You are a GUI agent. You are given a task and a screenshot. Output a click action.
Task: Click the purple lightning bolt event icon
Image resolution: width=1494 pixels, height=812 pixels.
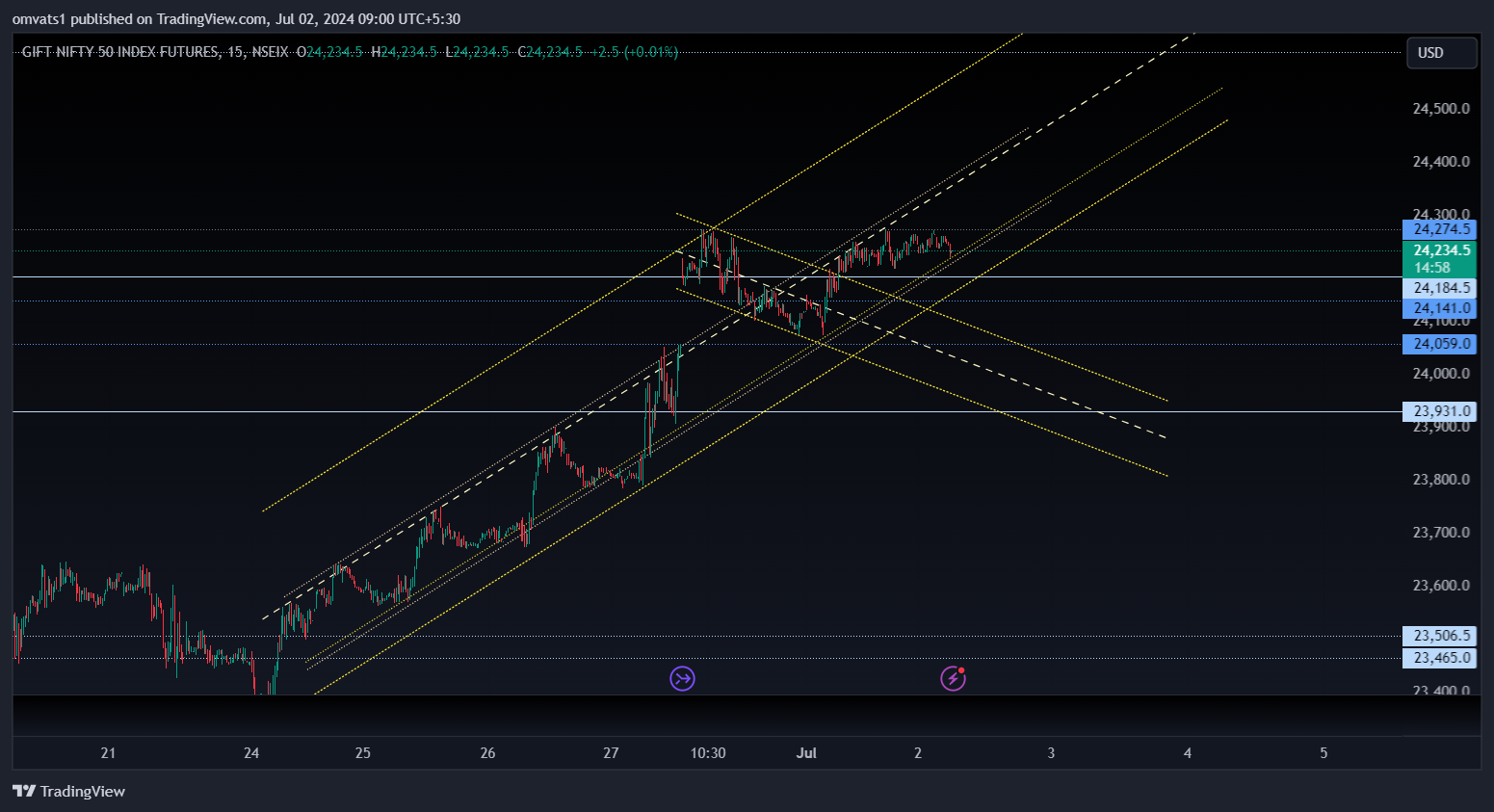click(953, 679)
